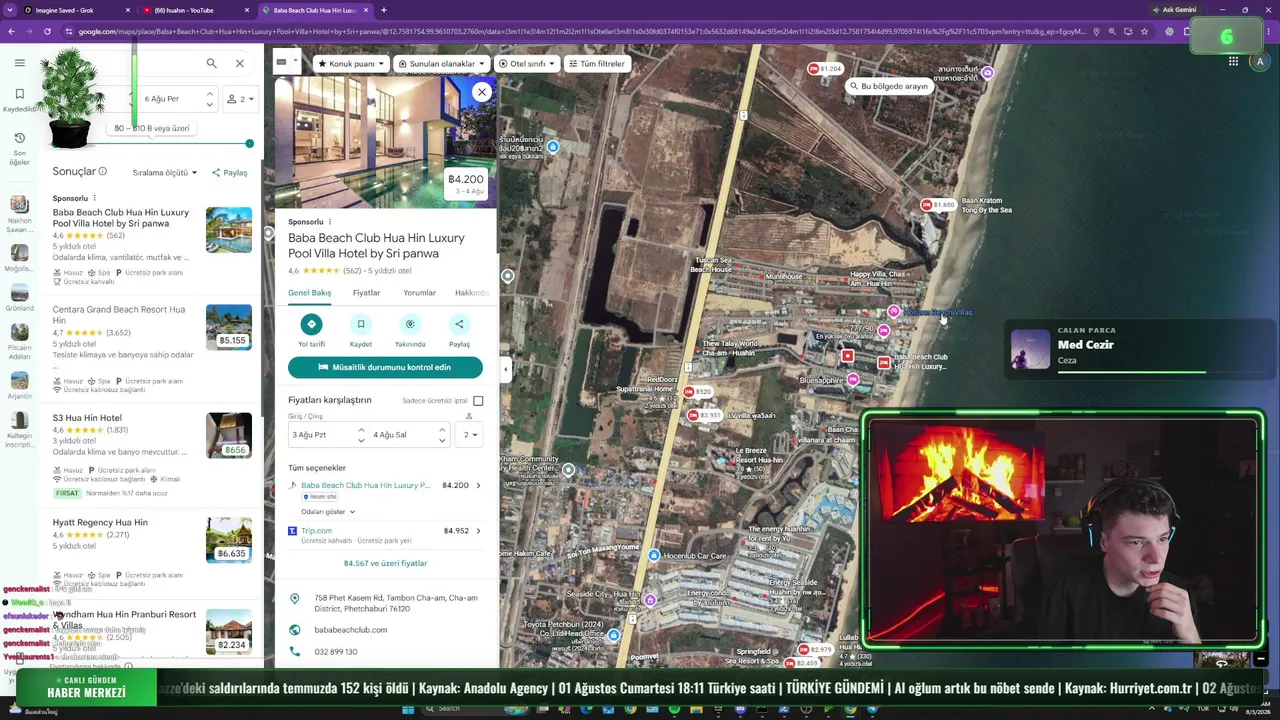Click the address pin icon
This screenshot has width=1280, height=720.
295,599
